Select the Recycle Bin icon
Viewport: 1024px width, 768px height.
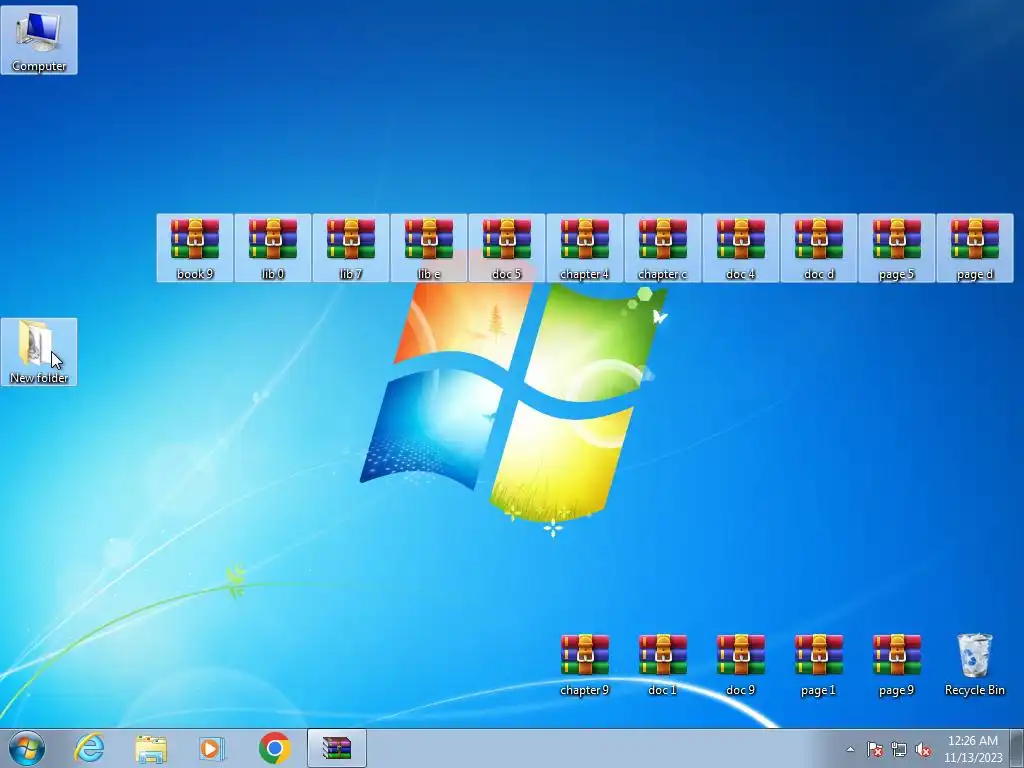click(x=974, y=664)
